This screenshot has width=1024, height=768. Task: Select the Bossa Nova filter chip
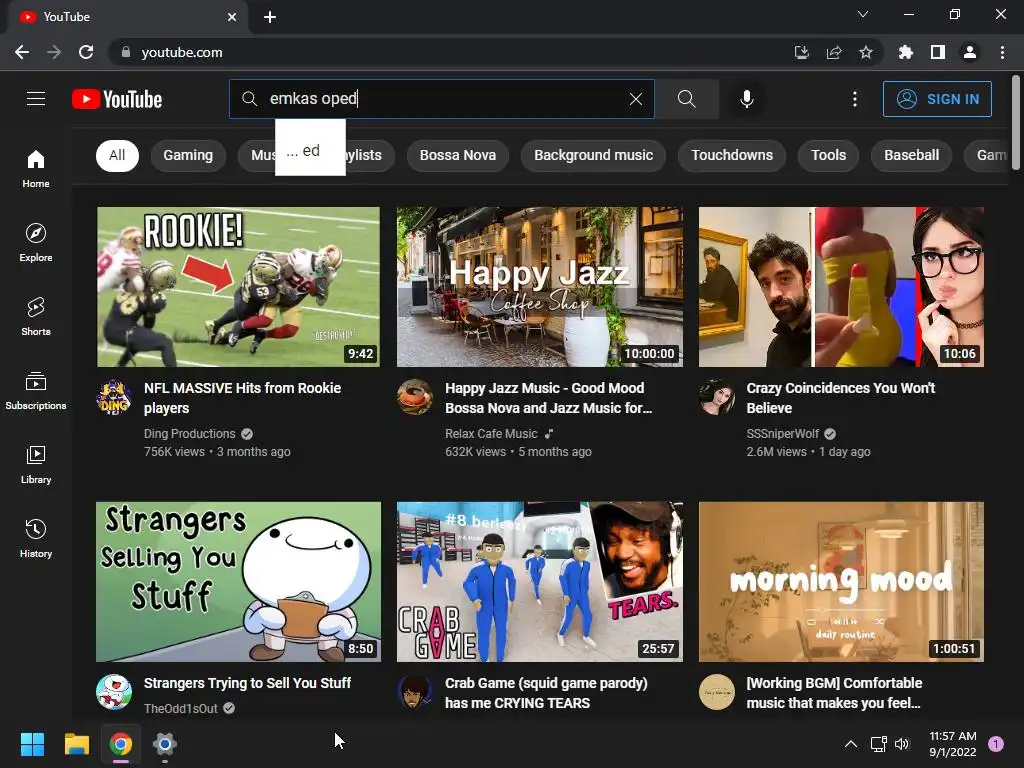(458, 155)
